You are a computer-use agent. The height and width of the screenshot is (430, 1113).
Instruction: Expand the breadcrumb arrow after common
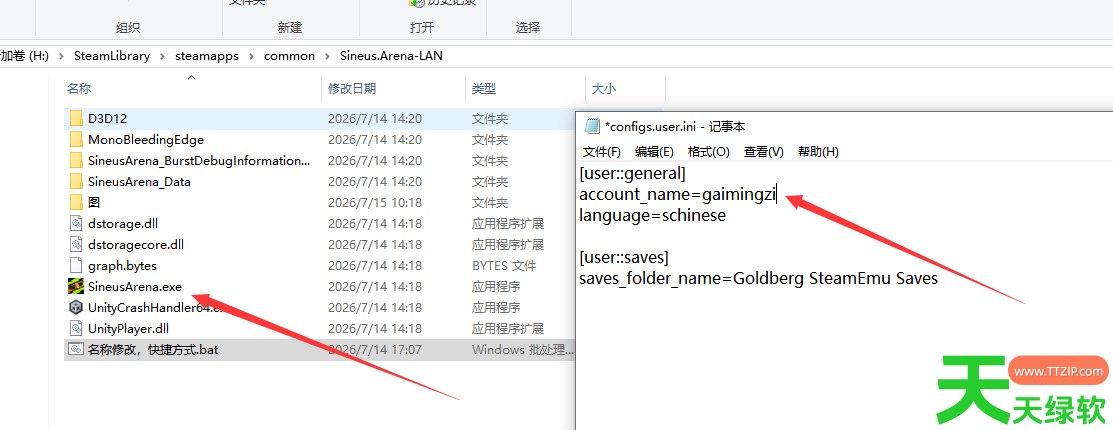click(x=327, y=56)
